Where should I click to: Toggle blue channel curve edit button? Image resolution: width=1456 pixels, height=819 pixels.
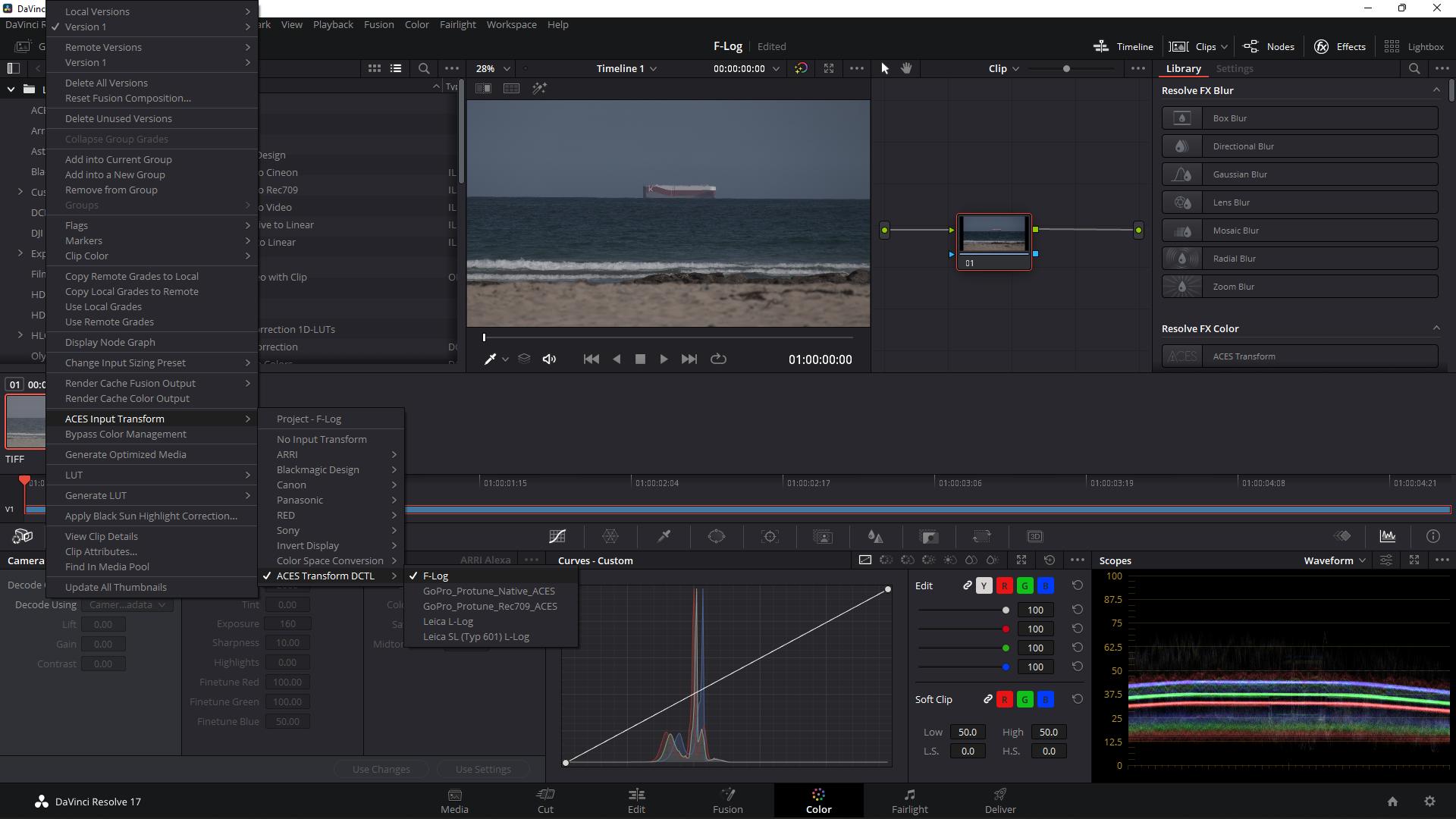pyautogui.click(x=1045, y=585)
